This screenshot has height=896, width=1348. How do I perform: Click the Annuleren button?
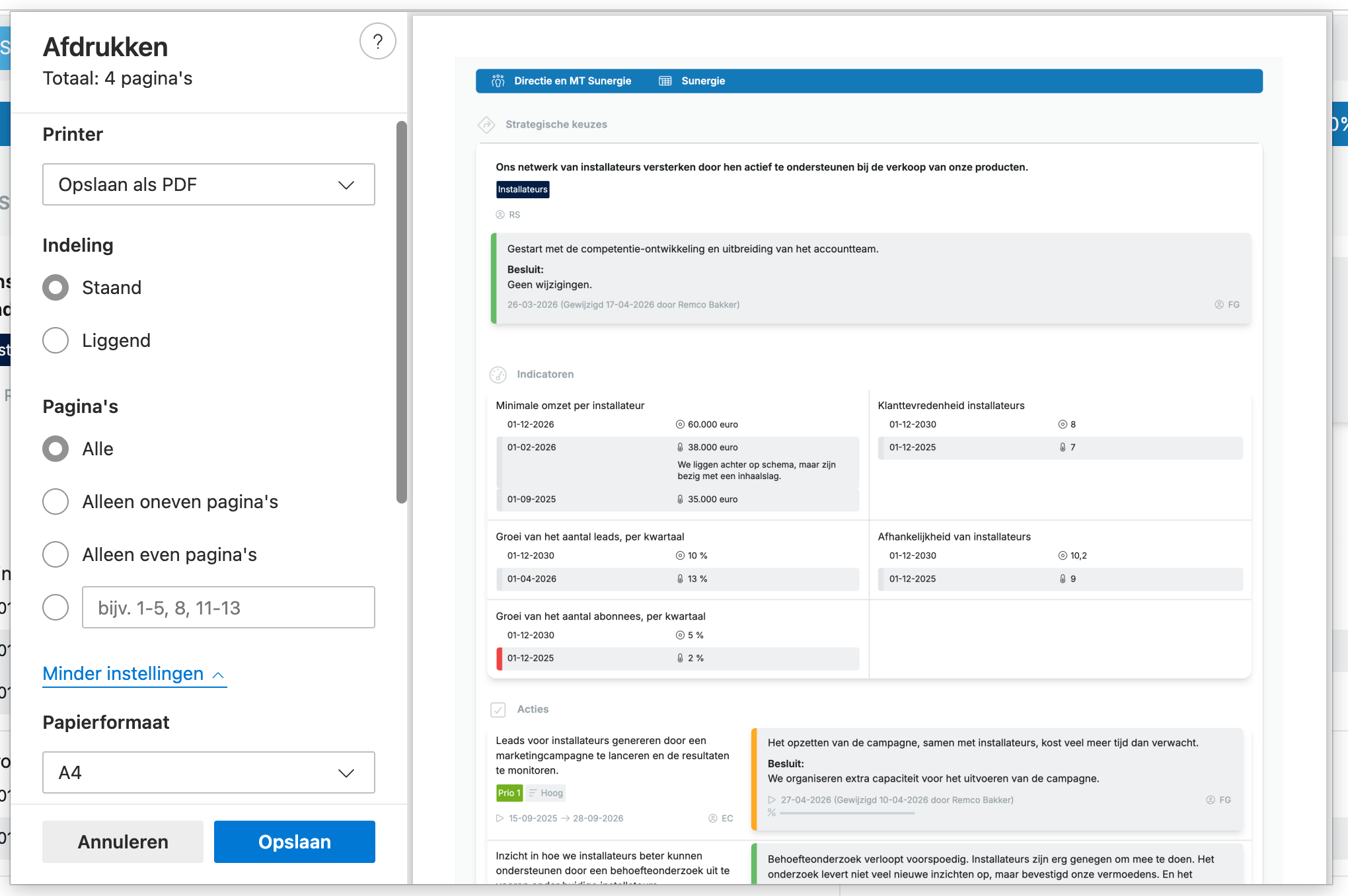(x=123, y=842)
